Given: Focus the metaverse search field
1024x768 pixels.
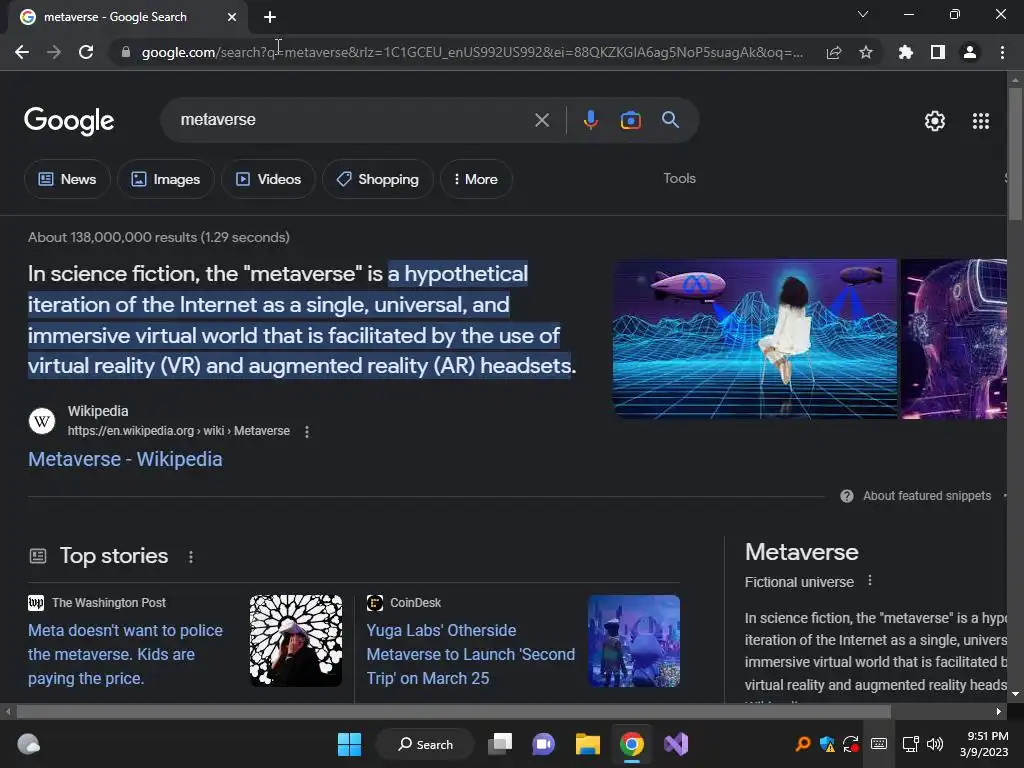Looking at the screenshot, I should 353,120.
